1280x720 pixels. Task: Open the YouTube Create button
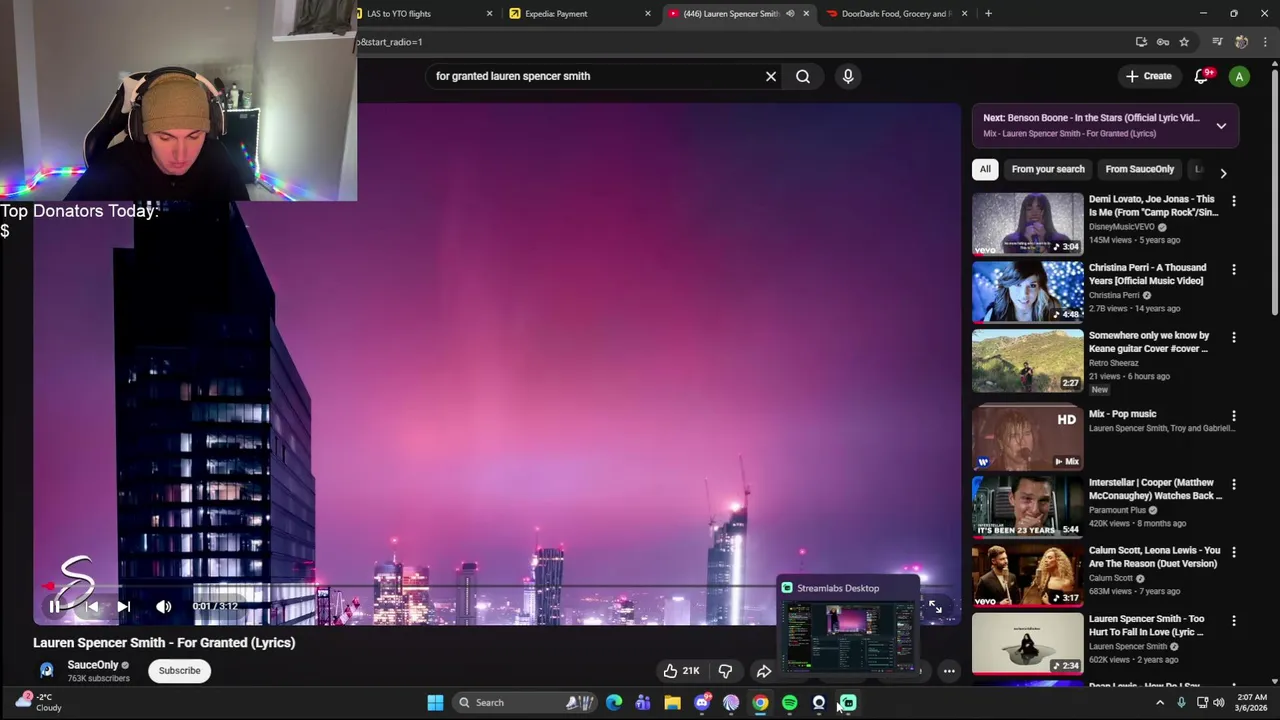(x=1148, y=76)
